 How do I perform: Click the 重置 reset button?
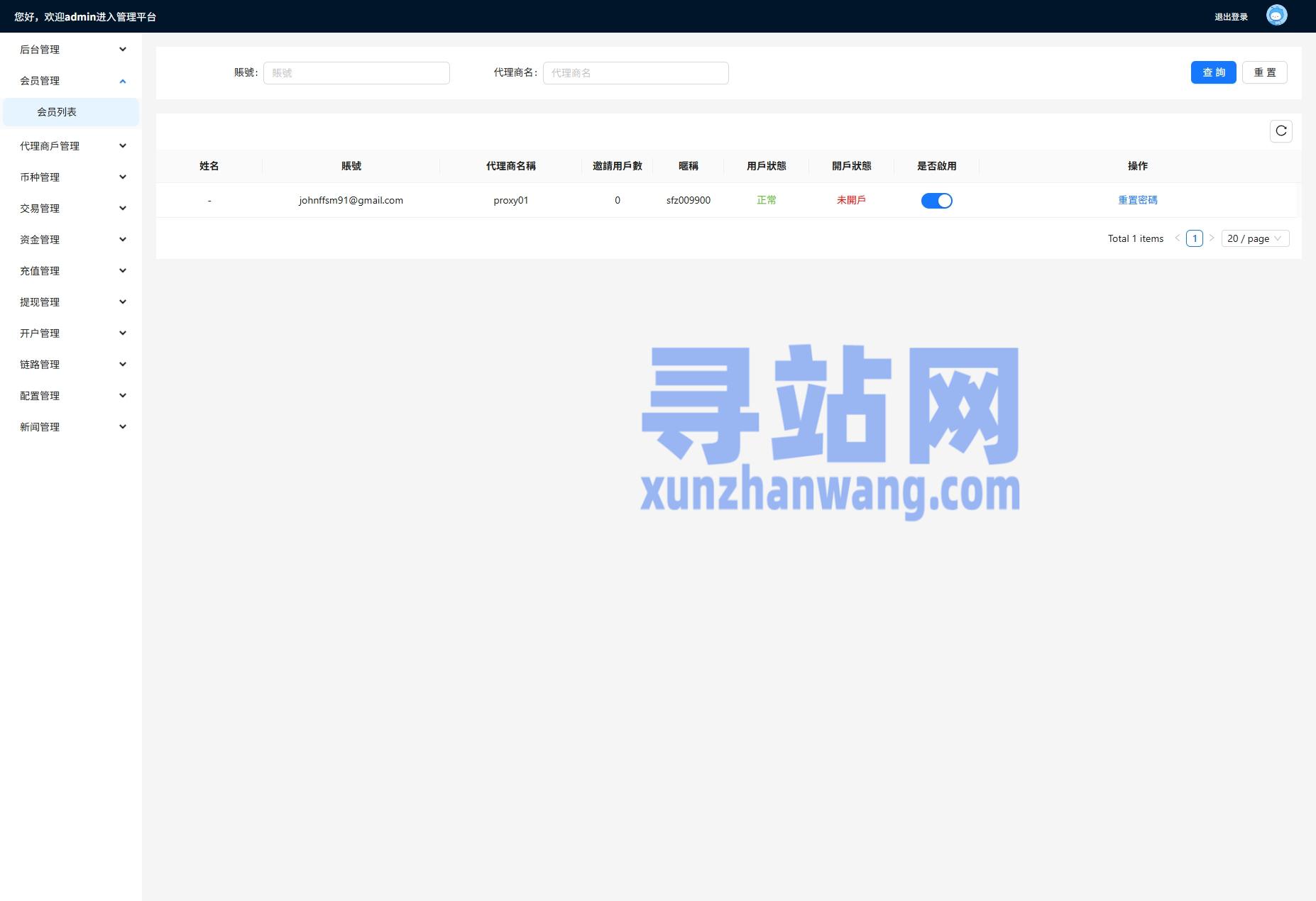1264,72
